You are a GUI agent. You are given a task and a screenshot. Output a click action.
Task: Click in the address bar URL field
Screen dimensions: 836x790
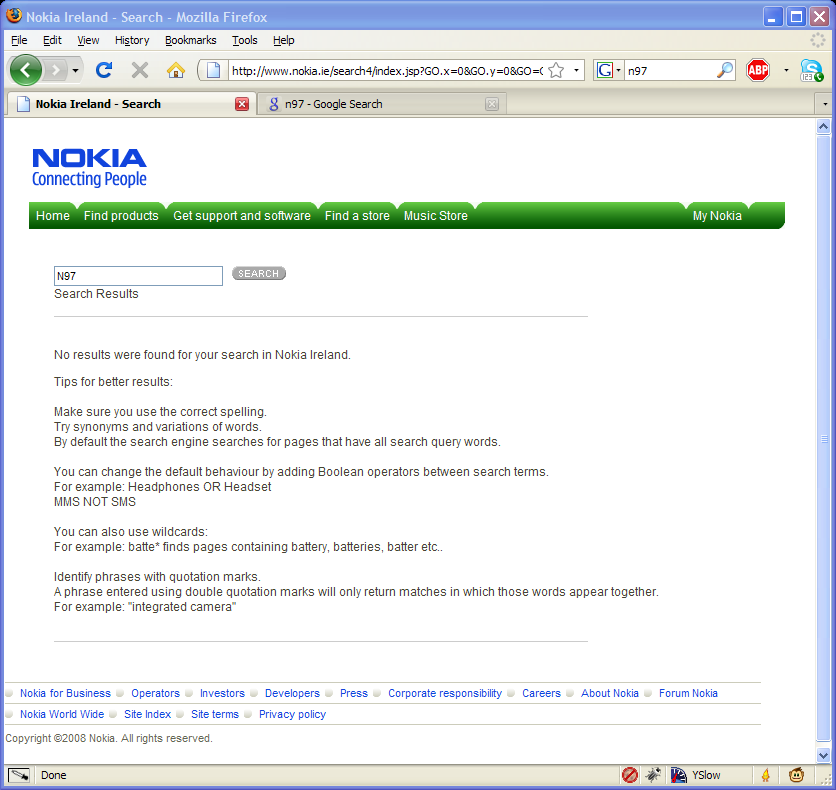[x=387, y=70]
